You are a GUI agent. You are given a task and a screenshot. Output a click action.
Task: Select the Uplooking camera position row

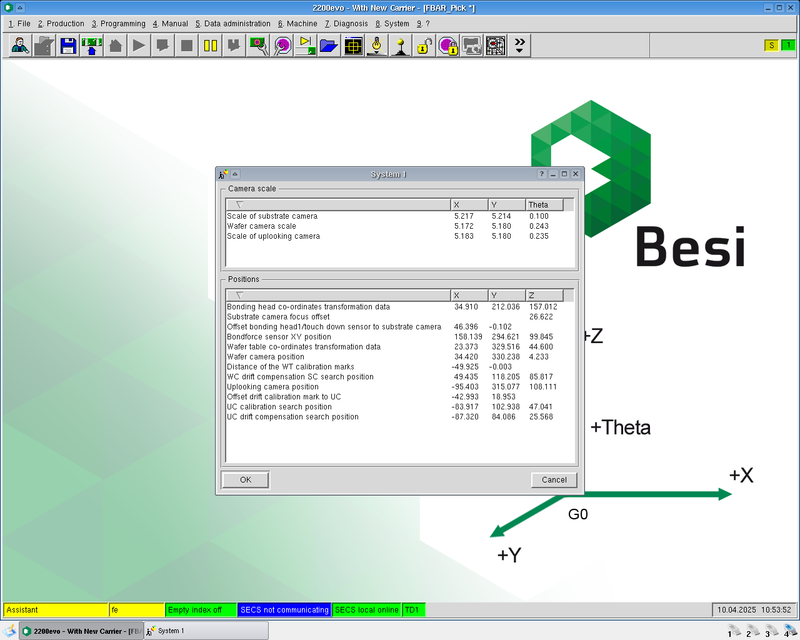[399, 387]
